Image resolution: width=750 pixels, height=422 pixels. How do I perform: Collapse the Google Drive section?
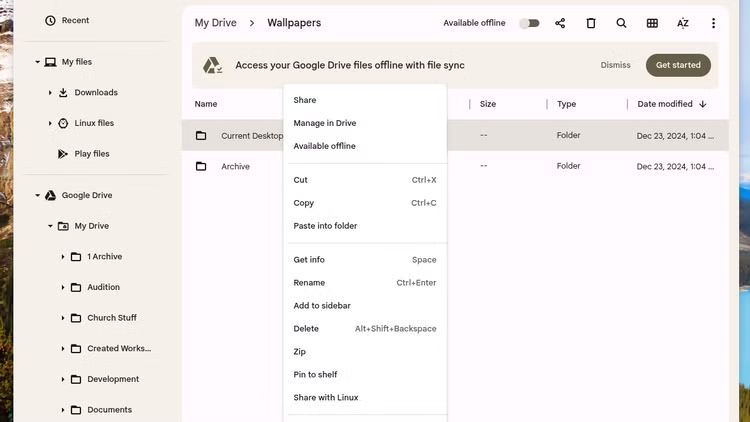38,196
